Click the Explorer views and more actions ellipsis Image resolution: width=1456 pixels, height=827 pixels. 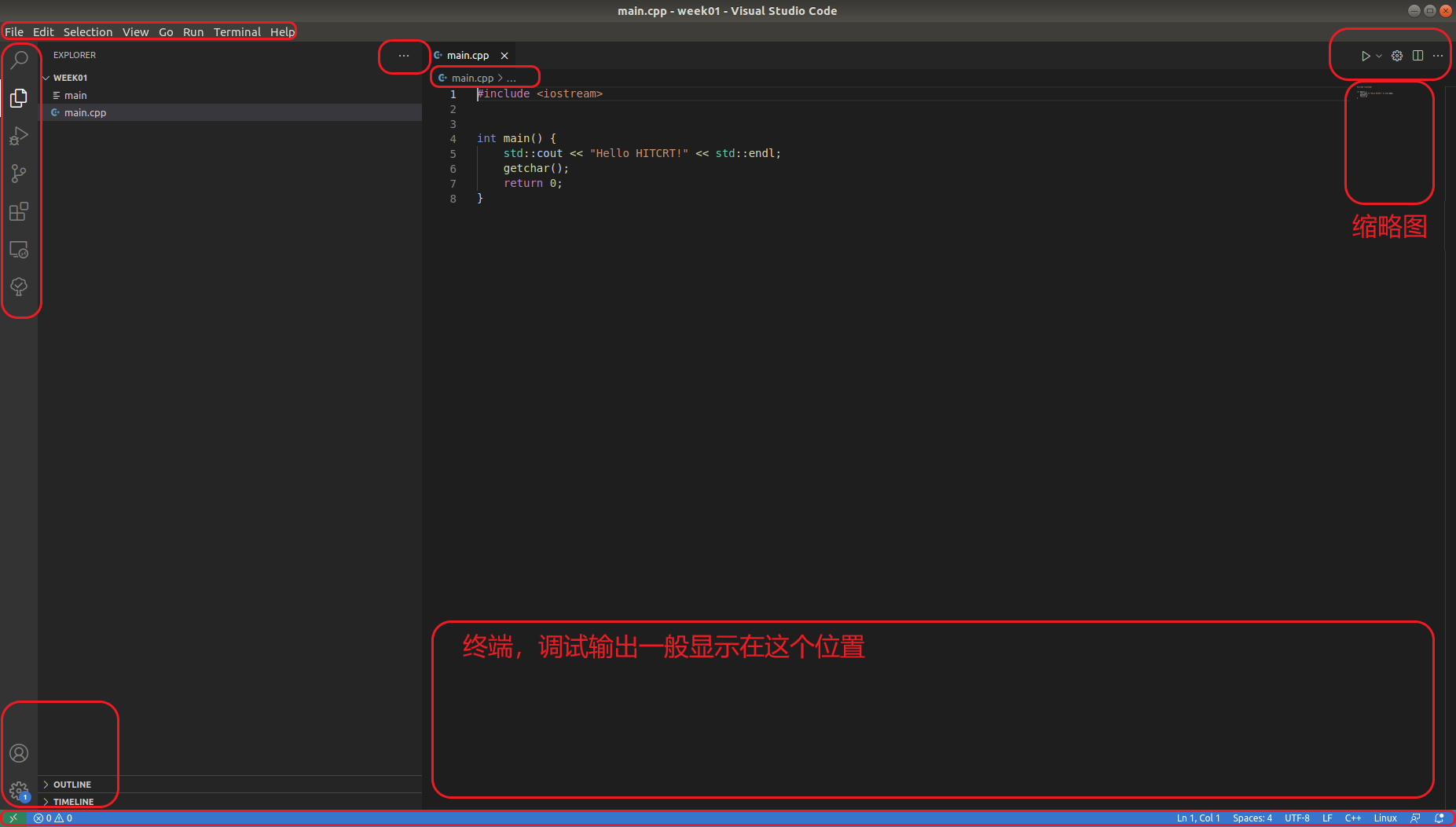404,56
